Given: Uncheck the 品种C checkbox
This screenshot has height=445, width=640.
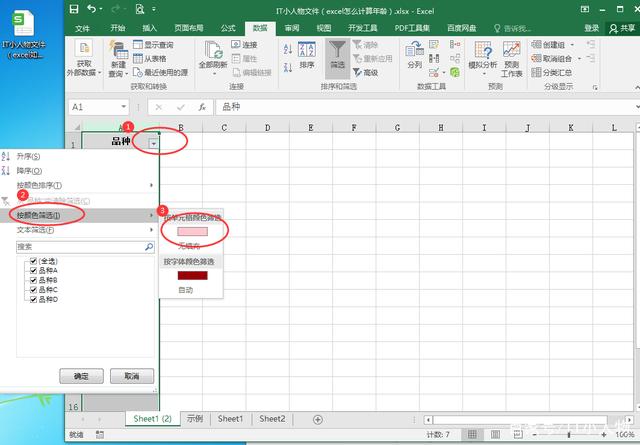Looking at the screenshot, I should coord(33,289).
